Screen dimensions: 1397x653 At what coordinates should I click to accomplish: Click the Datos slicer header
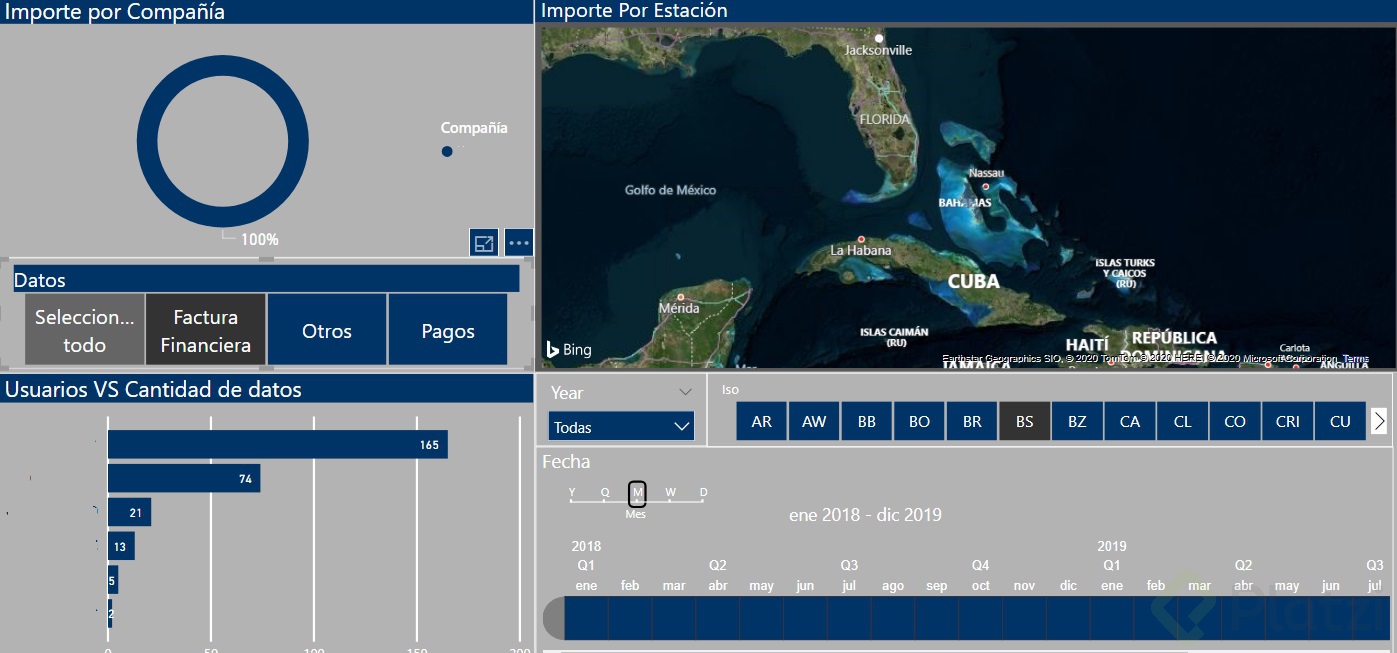click(x=266, y=280)
